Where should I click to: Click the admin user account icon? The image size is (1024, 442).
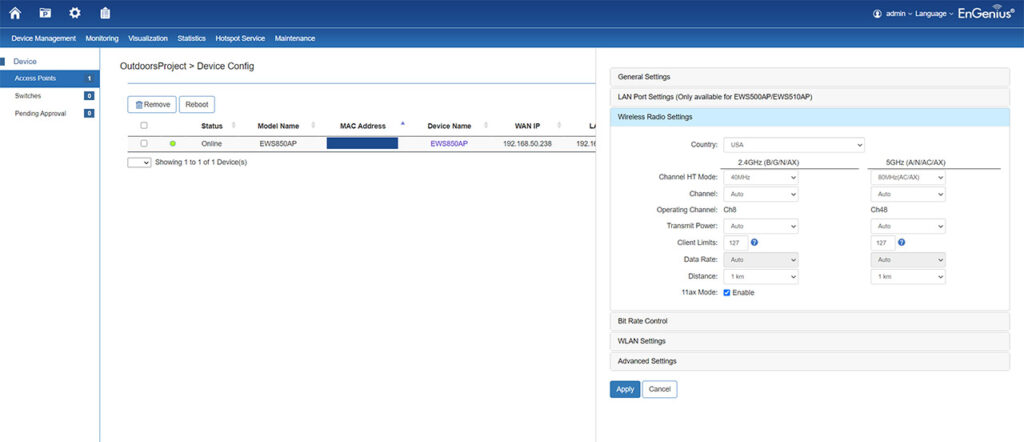[877, 14]
